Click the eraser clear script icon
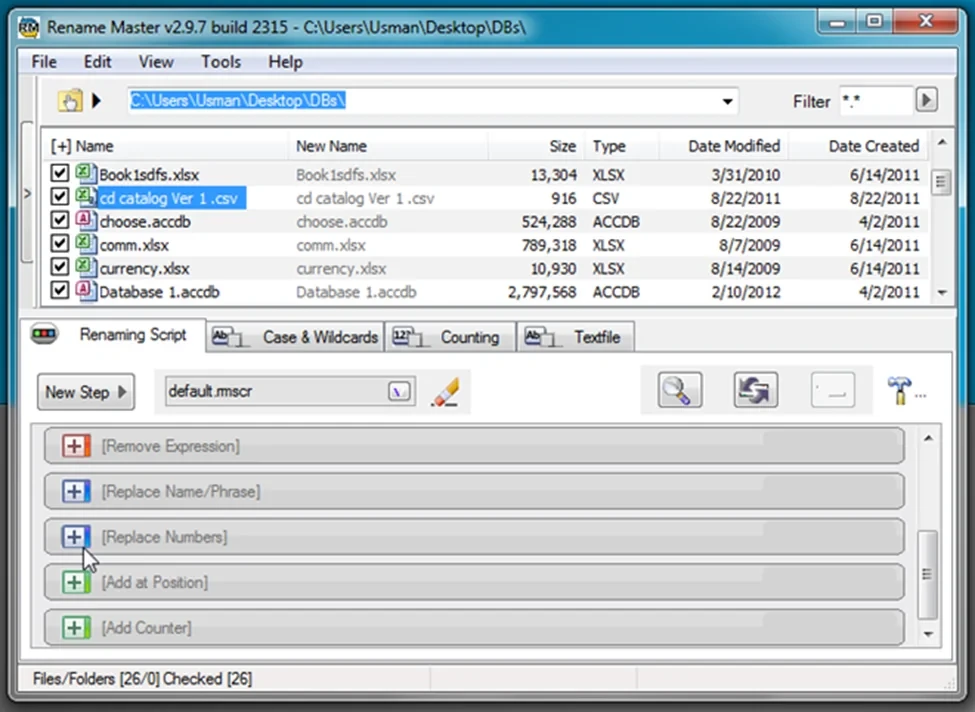The height and width of the screenshot is (712, 975). (x=444, y=392)
